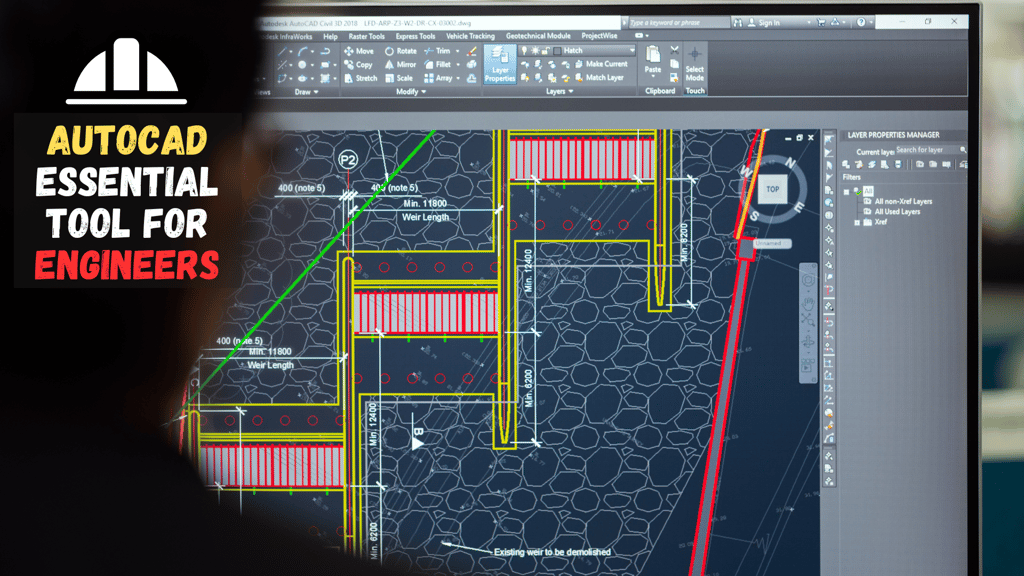Toggle layer on/off lightbulb icon

524,50
